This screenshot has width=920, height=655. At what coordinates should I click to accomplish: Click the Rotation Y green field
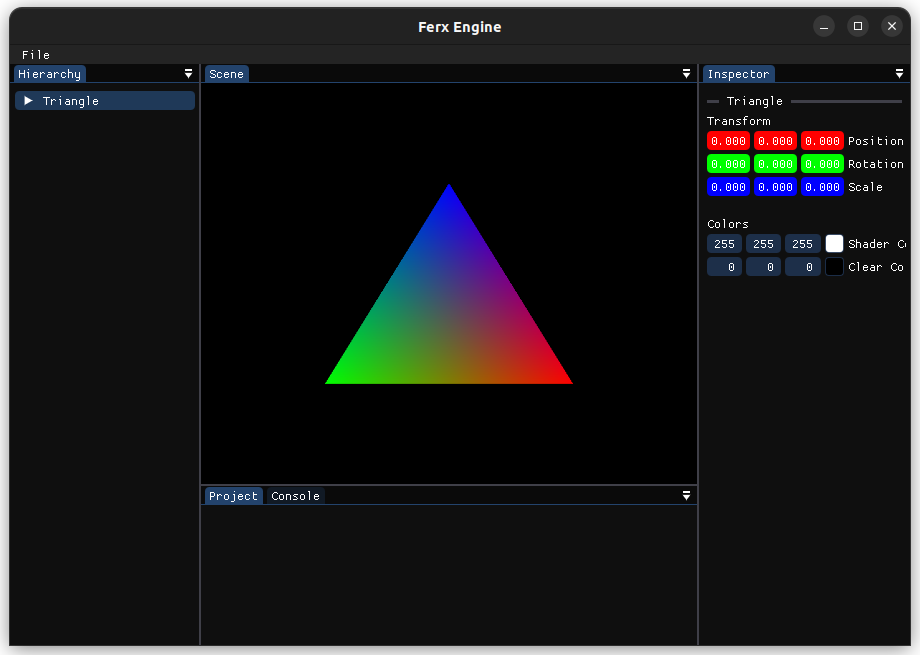[x=775, y=164]
